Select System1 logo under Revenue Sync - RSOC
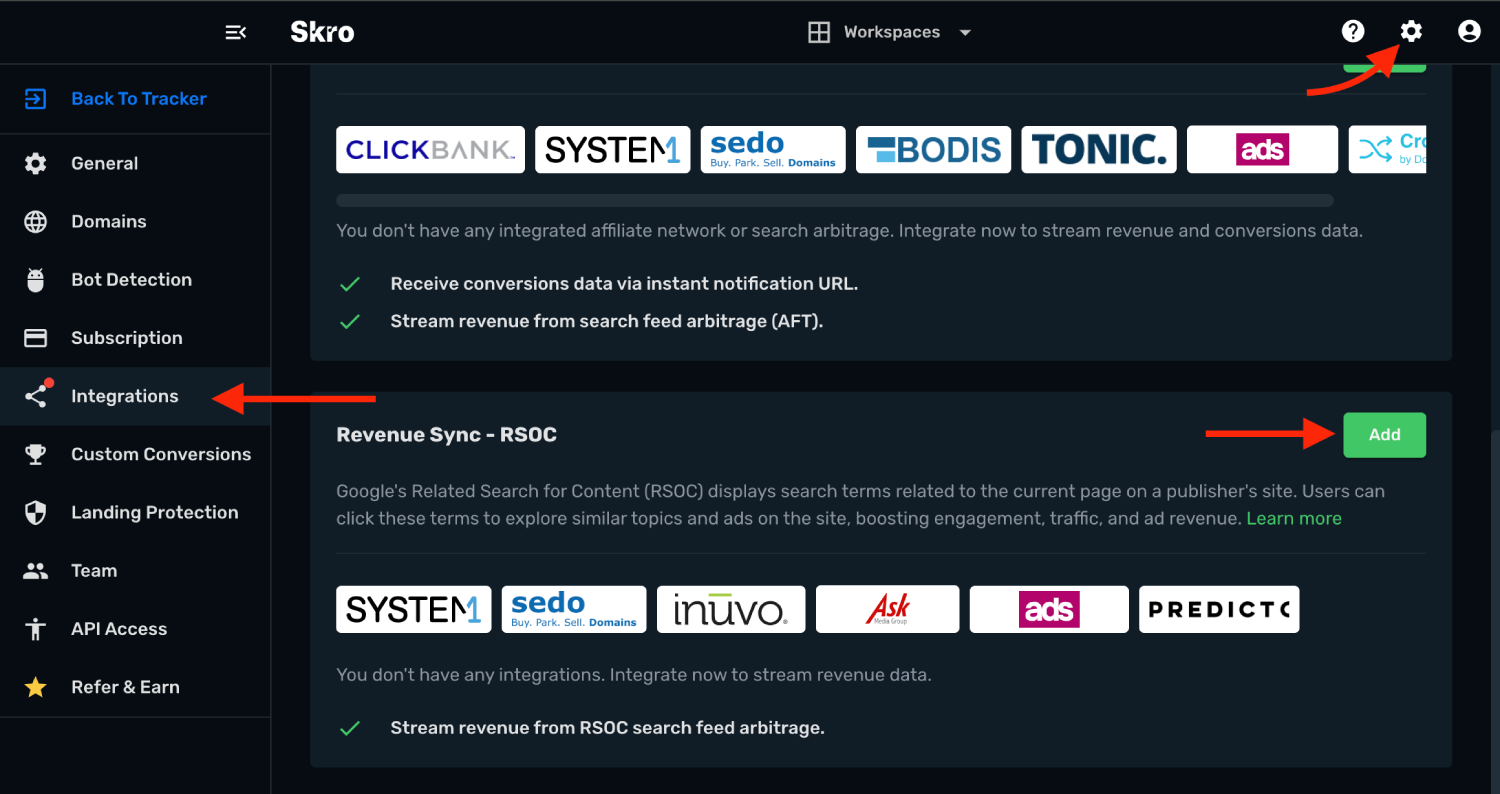The image size is (1500, 794). click(x=414, y=609)
